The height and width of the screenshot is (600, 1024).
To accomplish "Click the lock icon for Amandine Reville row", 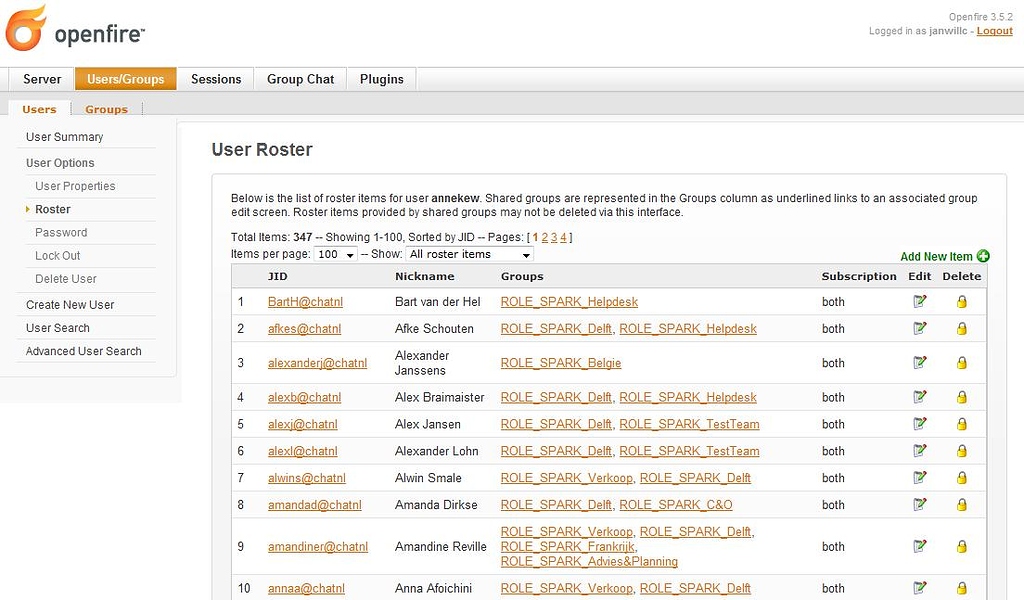I will tap(962, 547).
